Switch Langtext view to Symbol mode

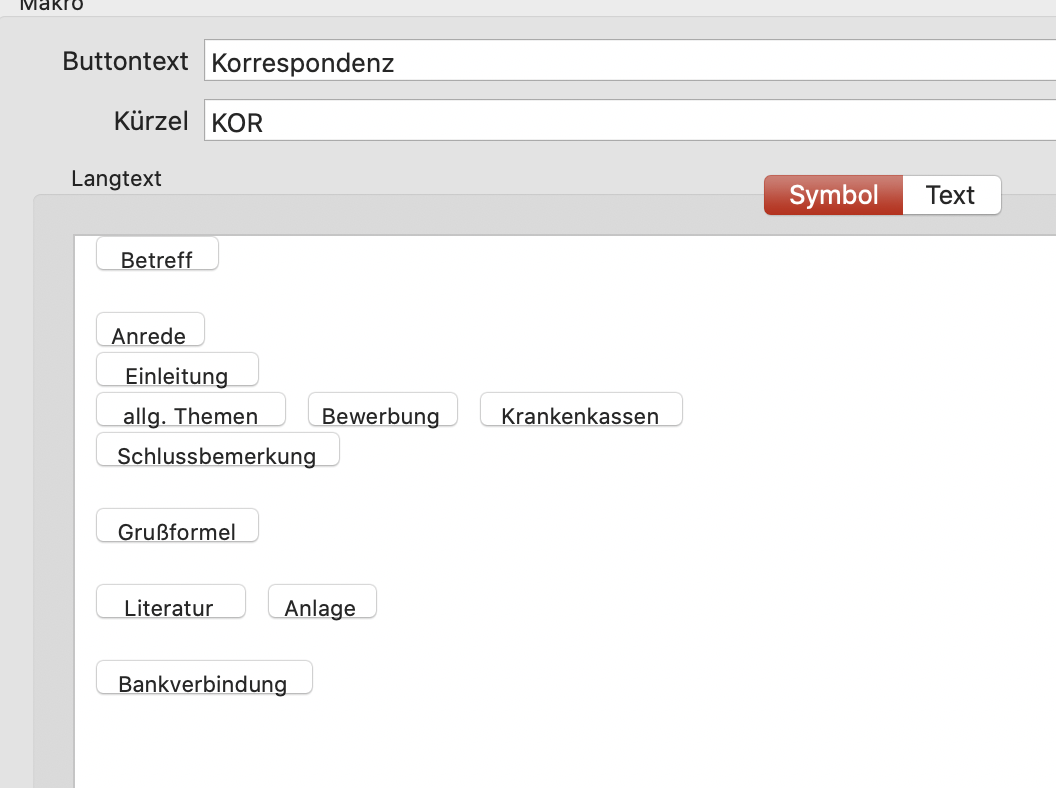tap(833, 195)
